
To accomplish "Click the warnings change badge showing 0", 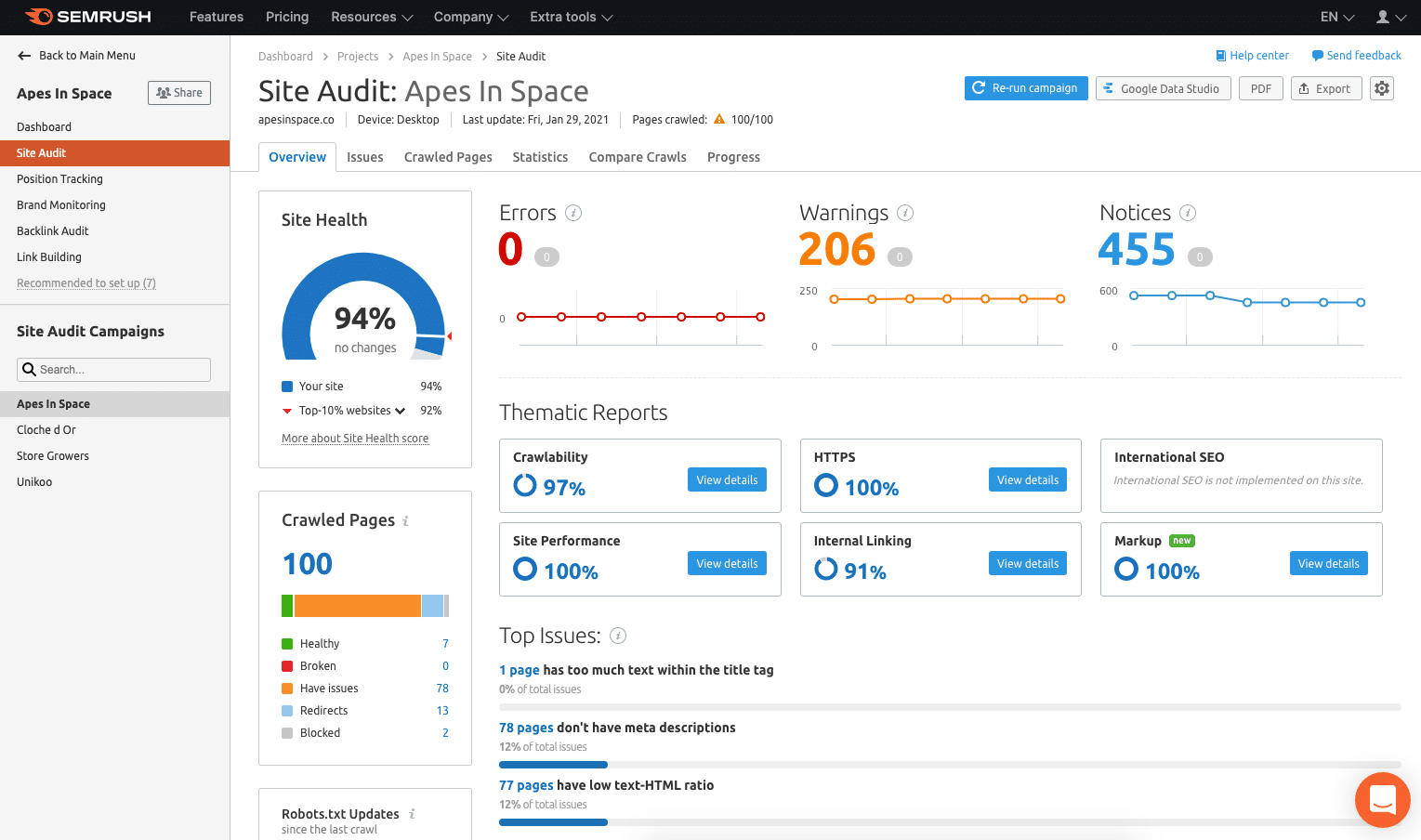I will coord(900,257).
